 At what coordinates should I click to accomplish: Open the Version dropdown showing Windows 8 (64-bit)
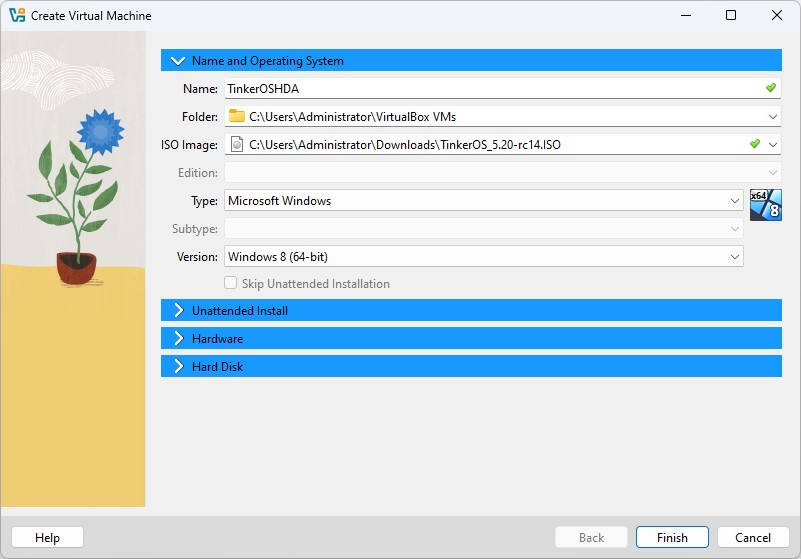coord(484,257)
